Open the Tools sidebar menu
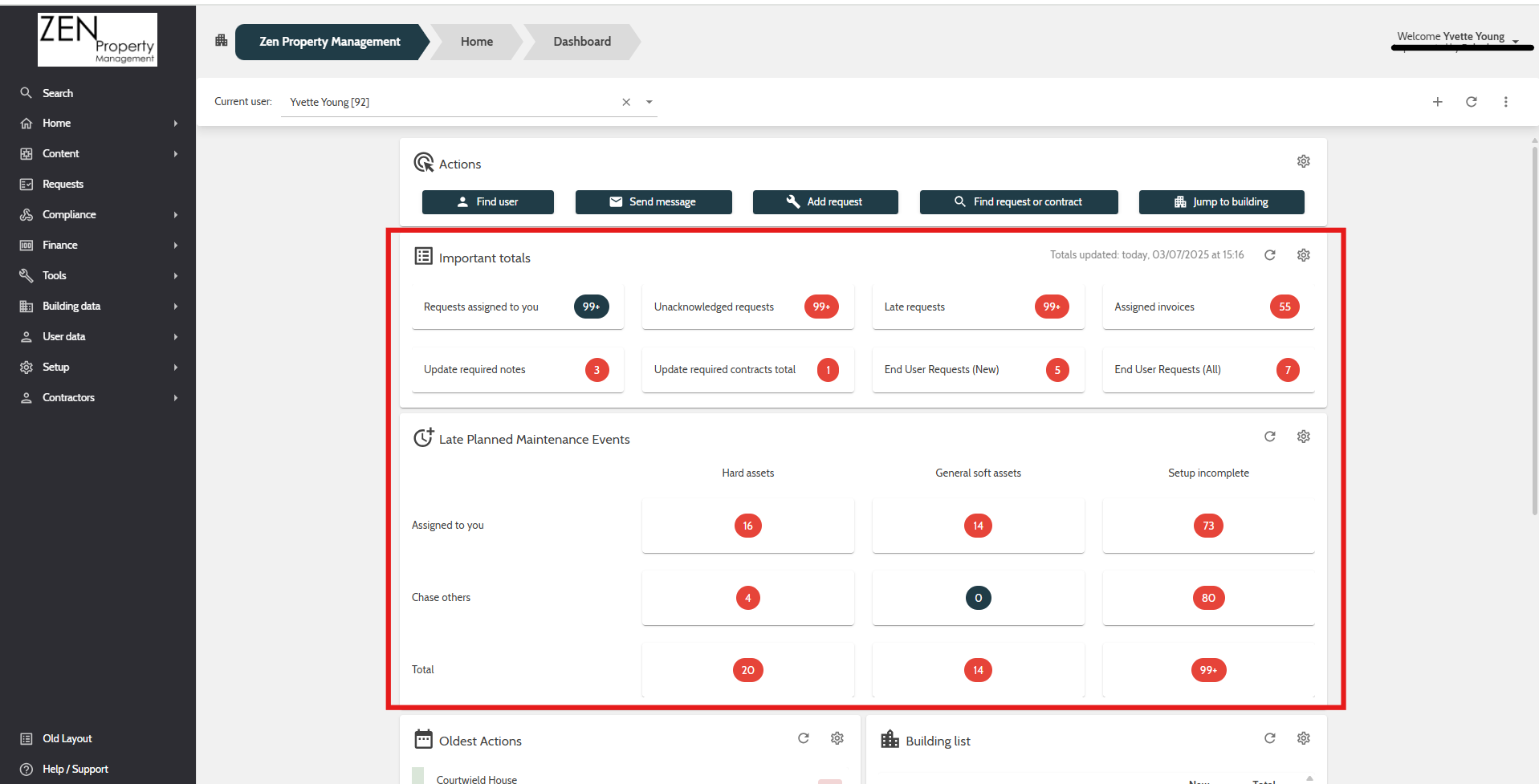1539x784 pixels. 98,275
